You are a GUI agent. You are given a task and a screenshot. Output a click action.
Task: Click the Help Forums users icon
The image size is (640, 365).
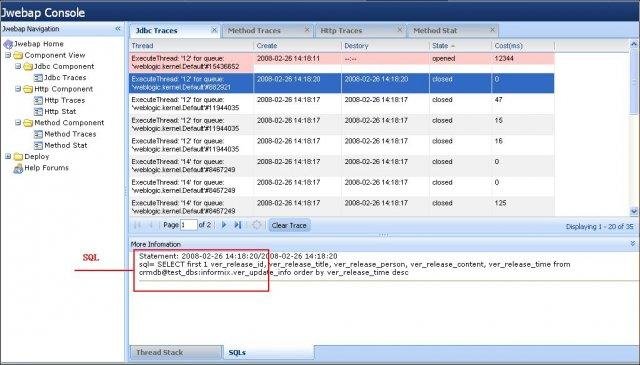(18, 168)
